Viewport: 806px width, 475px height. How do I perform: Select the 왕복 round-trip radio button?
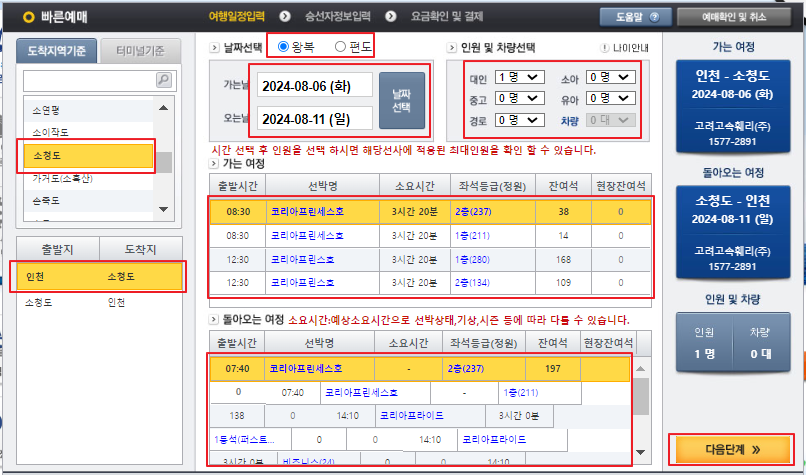coord(283,47)
